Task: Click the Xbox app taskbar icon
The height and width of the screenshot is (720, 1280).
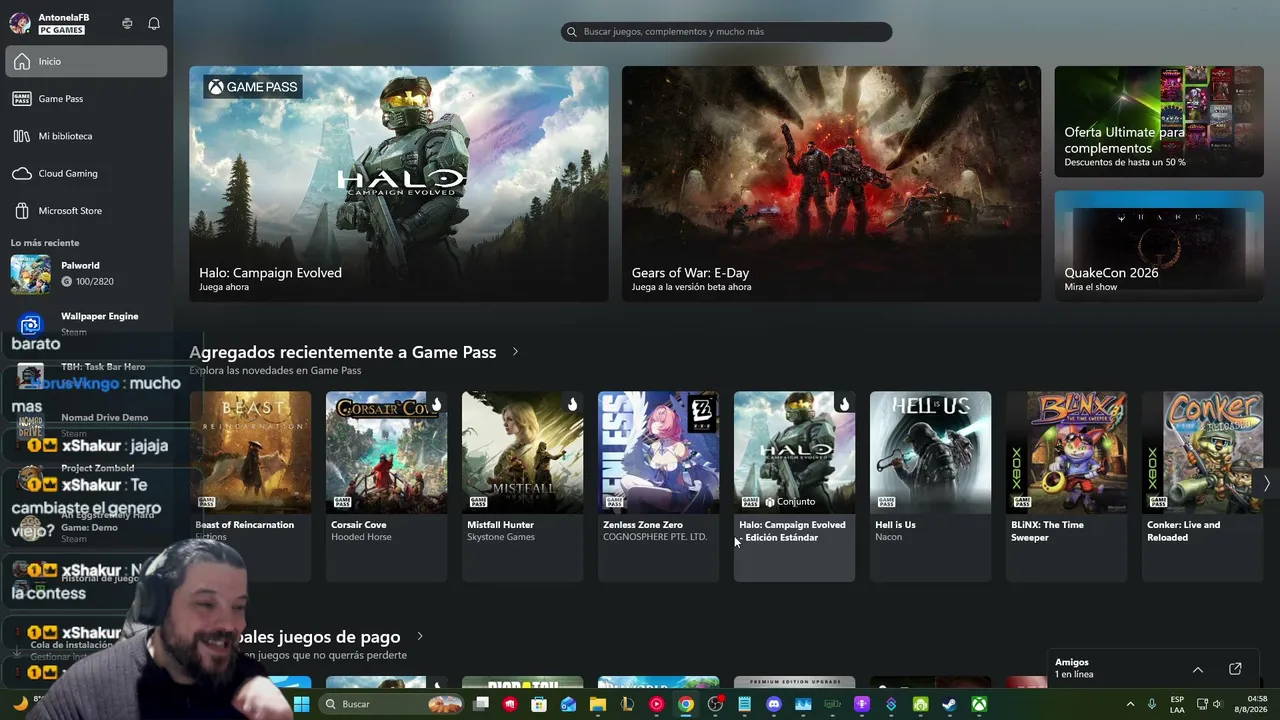Action: point(979,704)
